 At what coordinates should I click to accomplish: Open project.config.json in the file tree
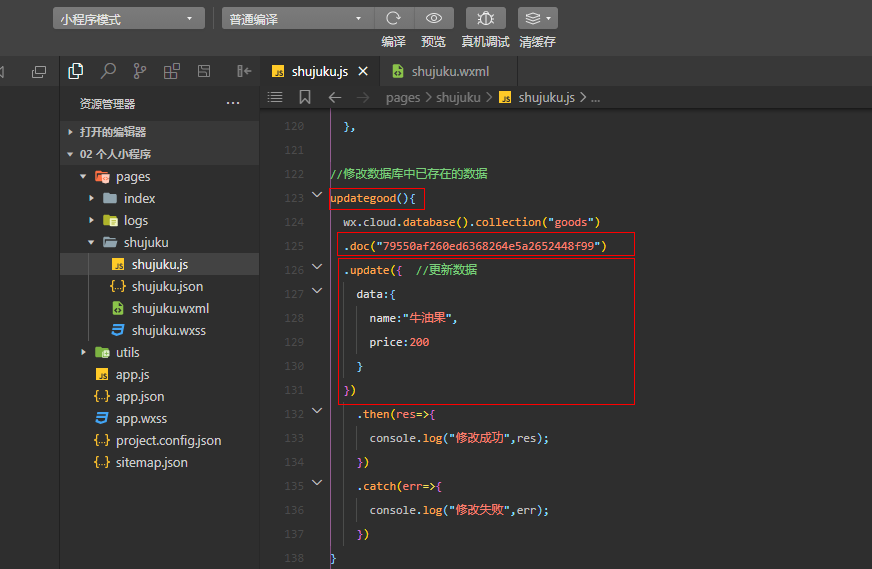tap(159, 441)
